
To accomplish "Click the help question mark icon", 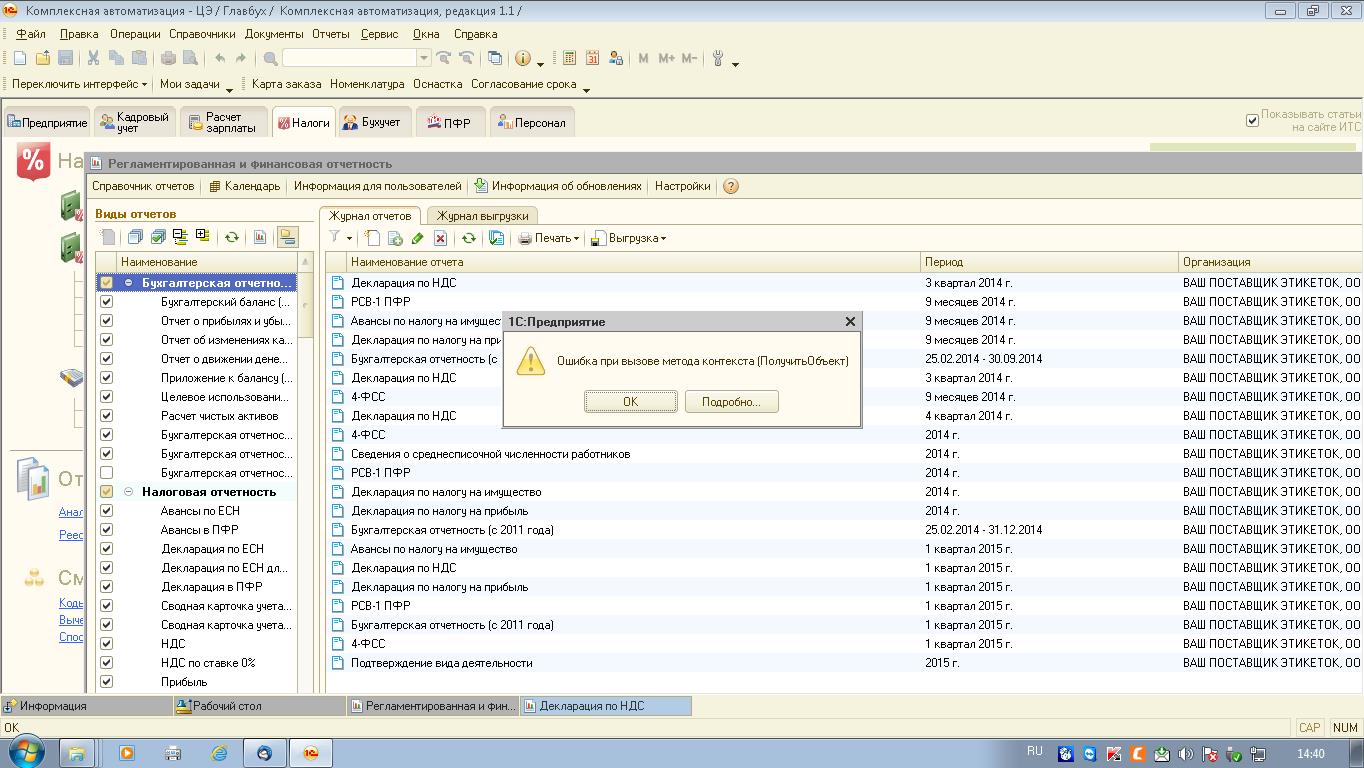I will [731, 186].
